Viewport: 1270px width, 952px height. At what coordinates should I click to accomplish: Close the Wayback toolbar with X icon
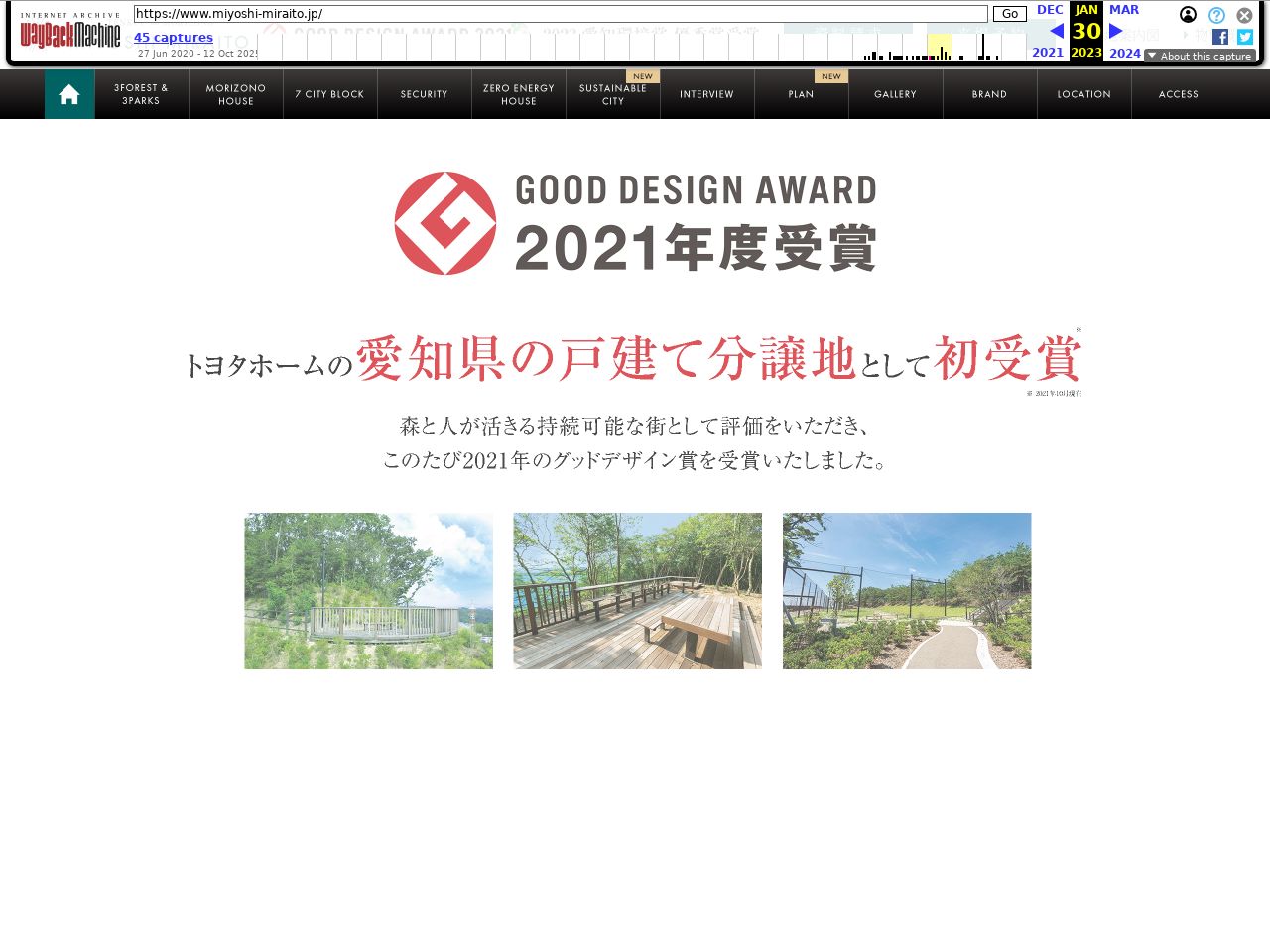tap(1244, 15)
